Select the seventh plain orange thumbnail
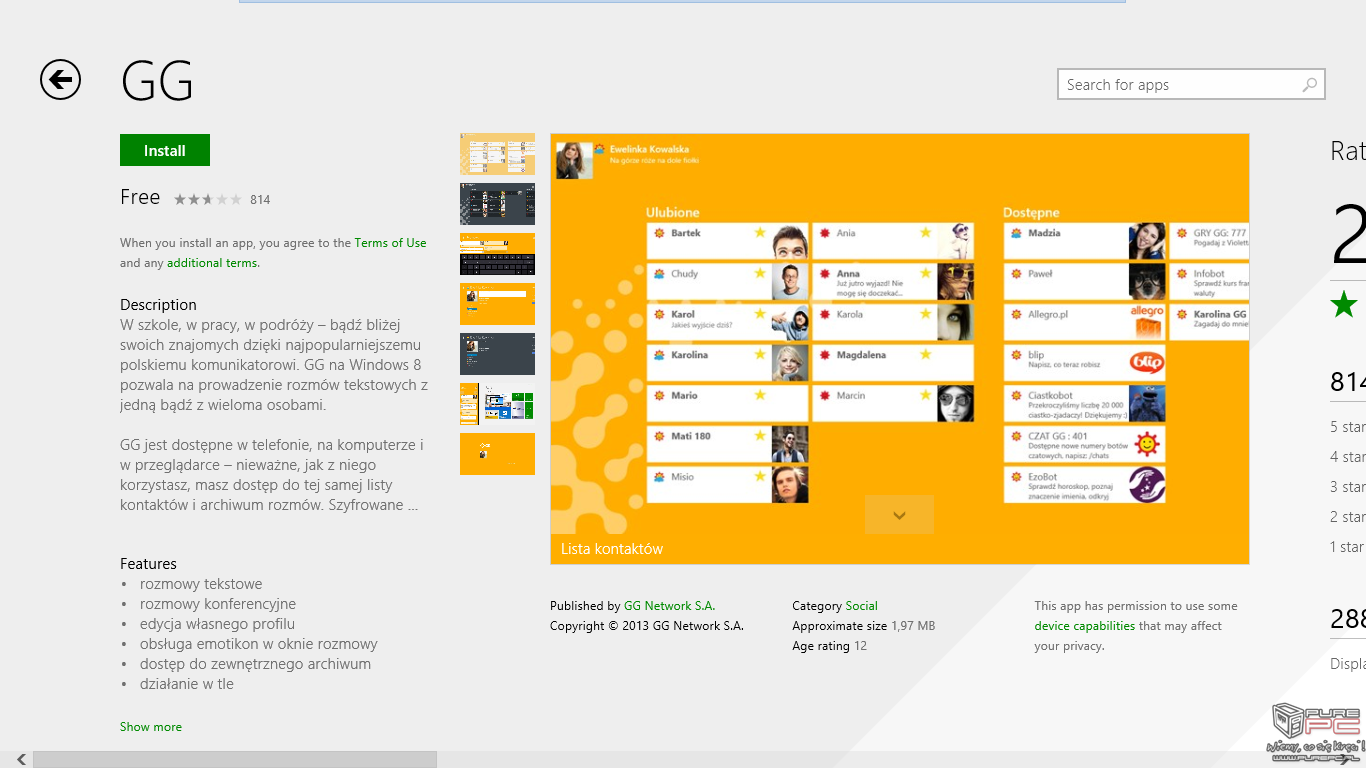Screen dimensions: 1366x768 497,454
